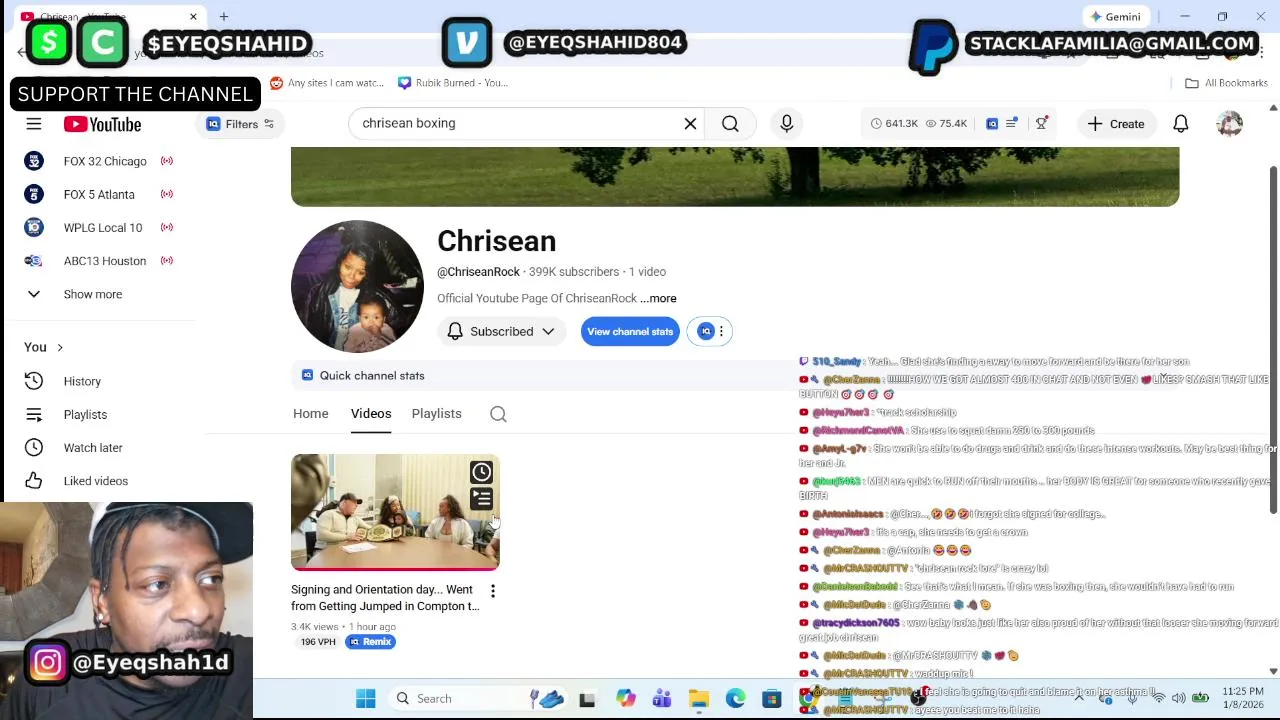Screen dimensions: 1280x720
Task: Add video to Watch later clock icon
Action: point(482,472)
